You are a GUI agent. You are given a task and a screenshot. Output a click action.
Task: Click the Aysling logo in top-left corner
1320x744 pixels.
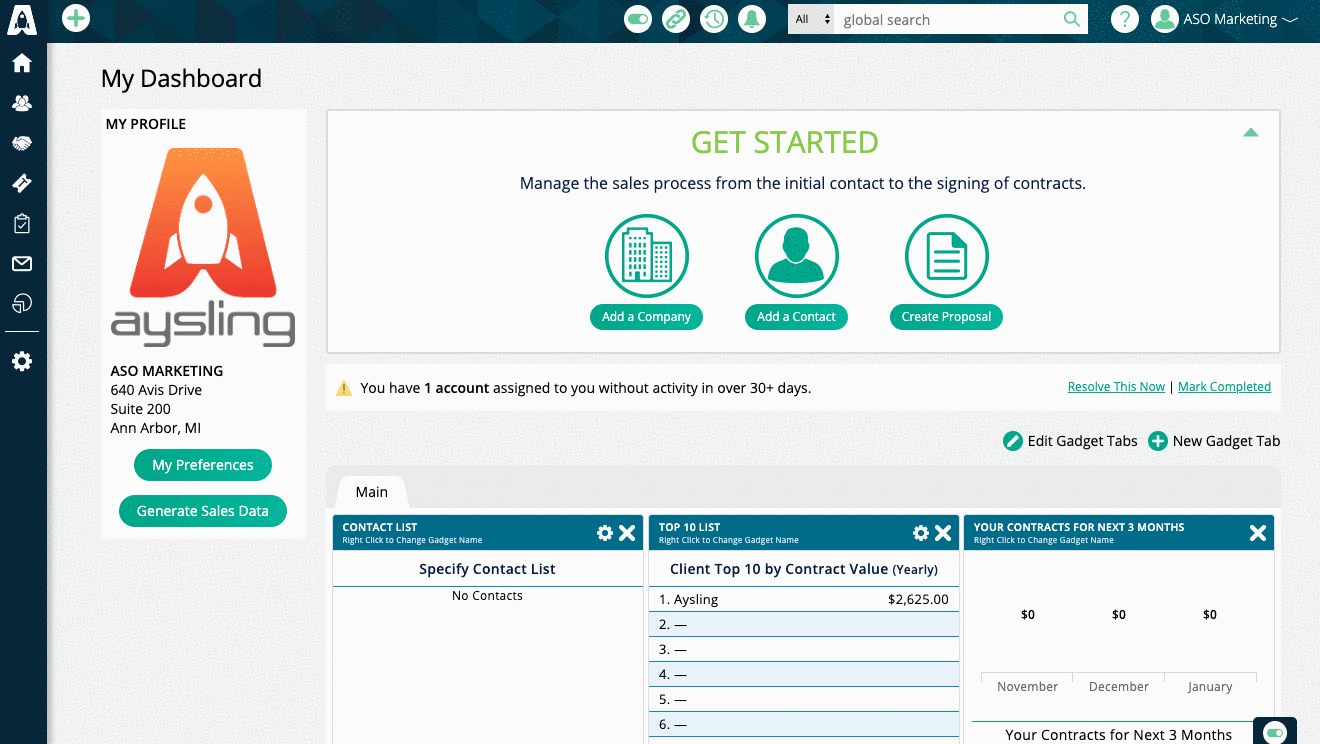[21, 19]
